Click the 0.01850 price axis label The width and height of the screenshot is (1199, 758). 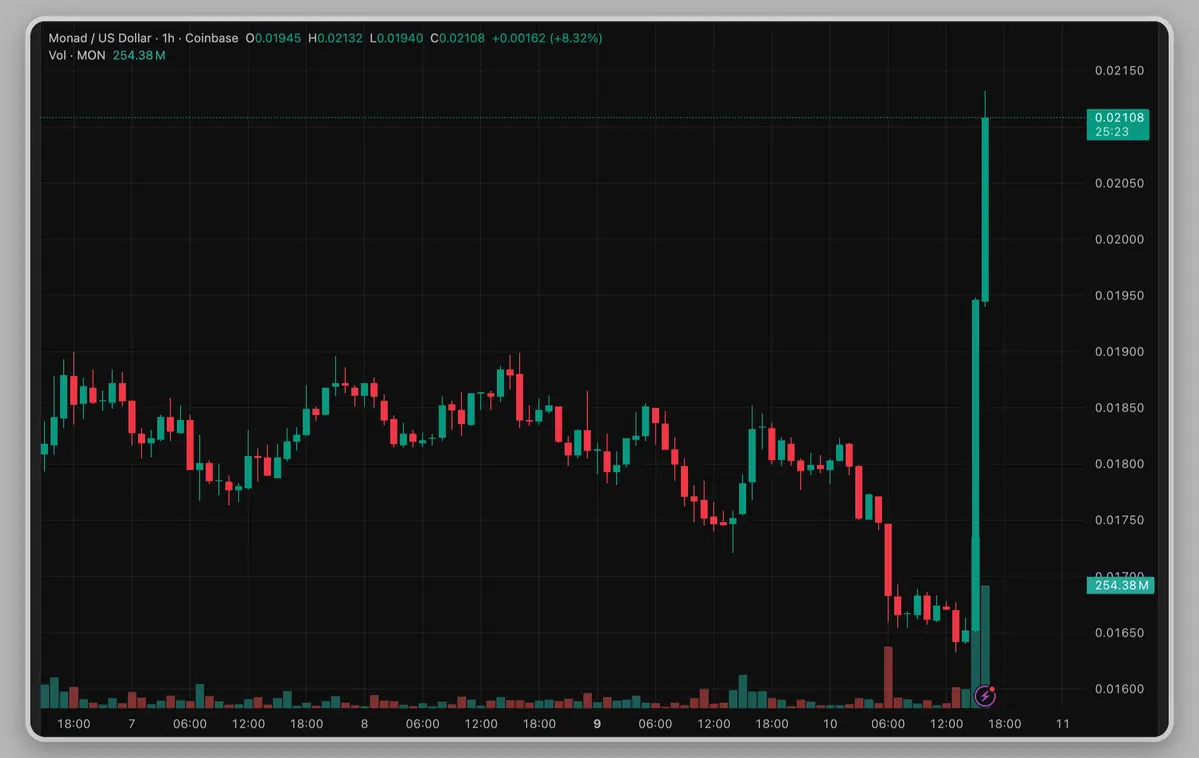point(1119,408)
